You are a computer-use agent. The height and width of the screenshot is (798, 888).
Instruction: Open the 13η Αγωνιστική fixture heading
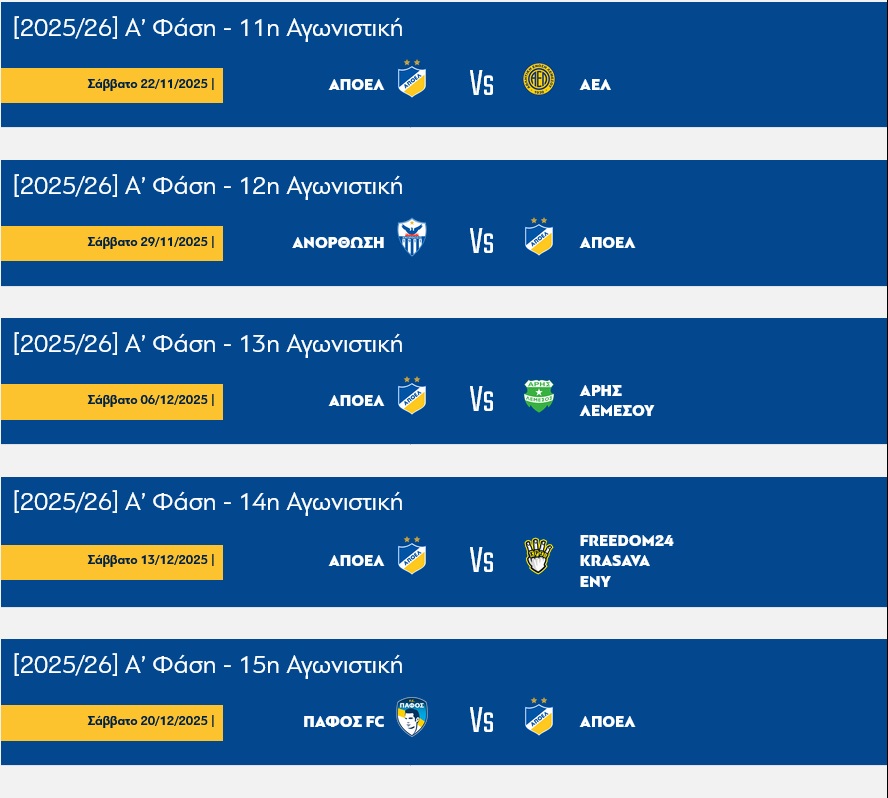click(208, 344)
